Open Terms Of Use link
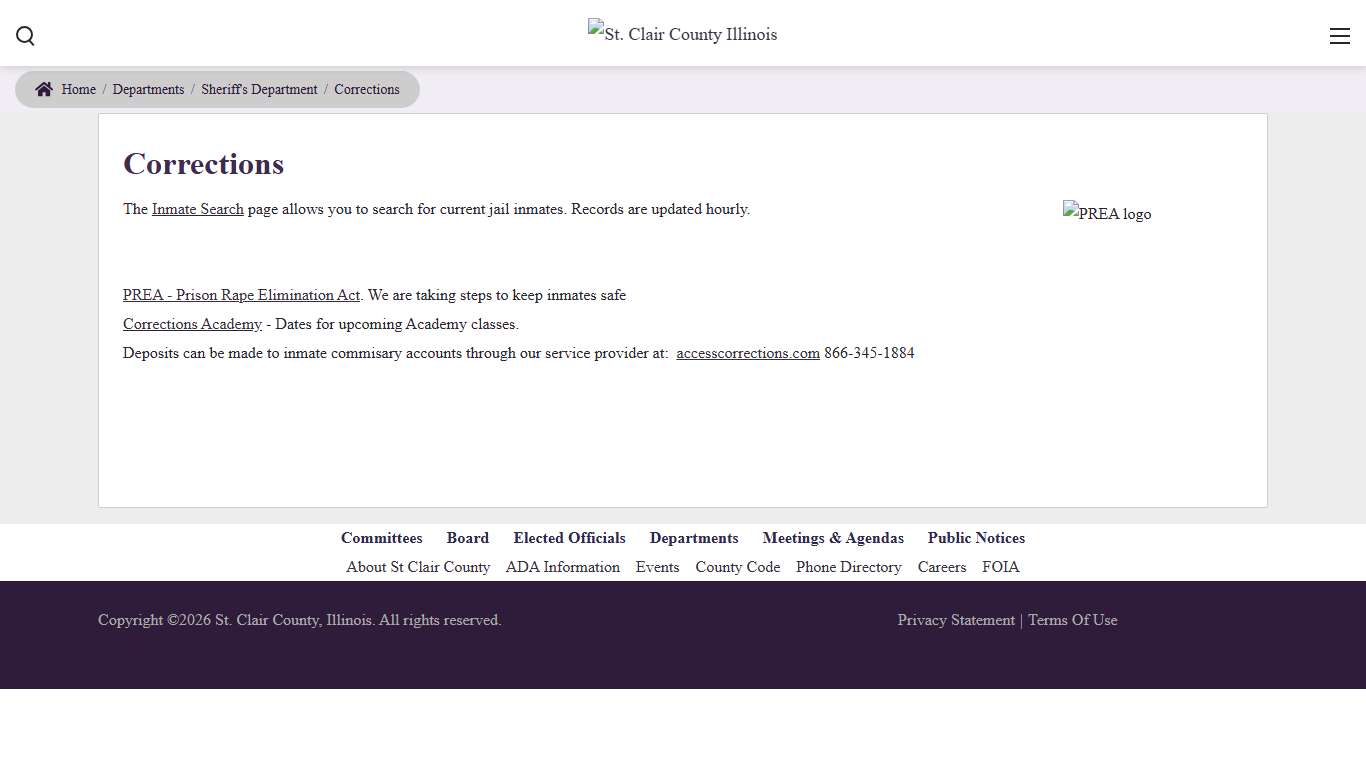Viewport: 1366px width, 768px height. click(x=1072, y=620)
